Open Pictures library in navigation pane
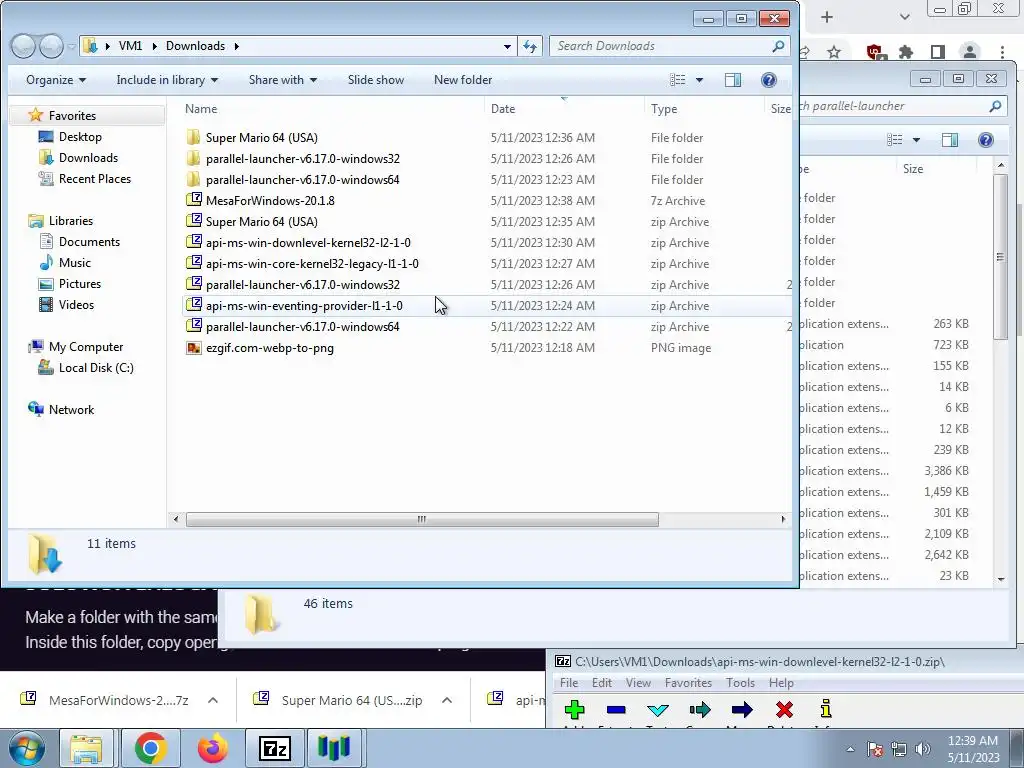Screen dimensions: 1024x768 (x=80, y=283)
